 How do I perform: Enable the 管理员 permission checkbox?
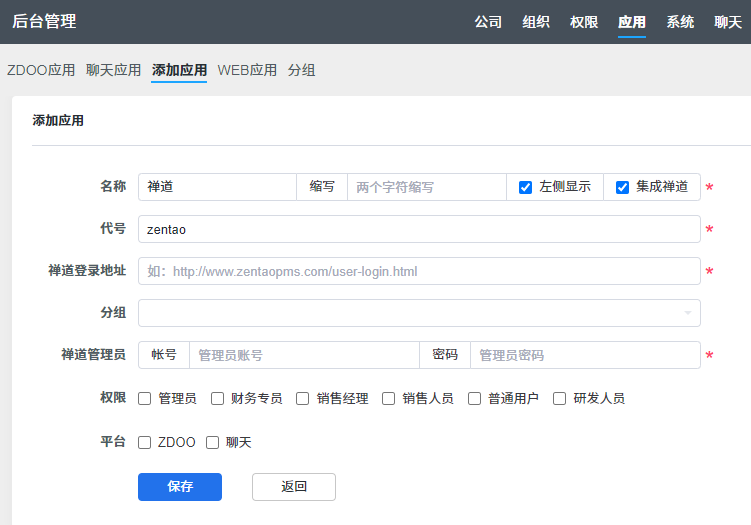tap(145, 398)
